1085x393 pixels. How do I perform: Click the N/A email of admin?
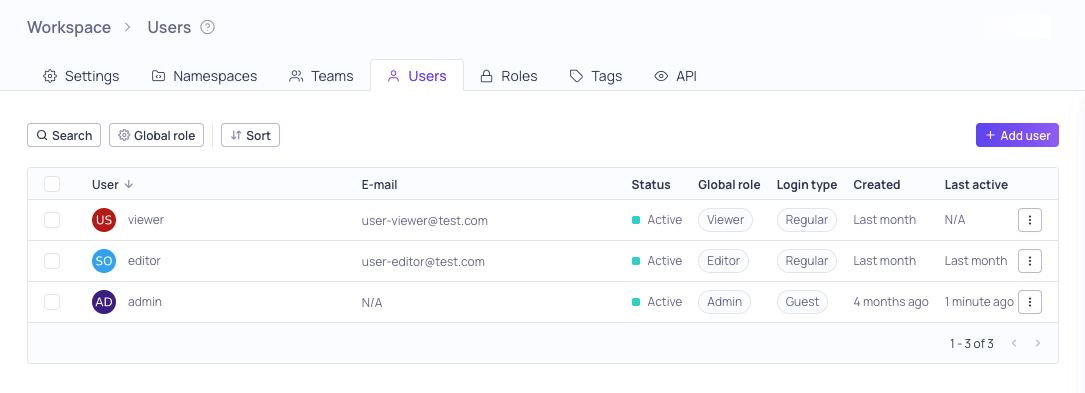(x=372, y=302)
